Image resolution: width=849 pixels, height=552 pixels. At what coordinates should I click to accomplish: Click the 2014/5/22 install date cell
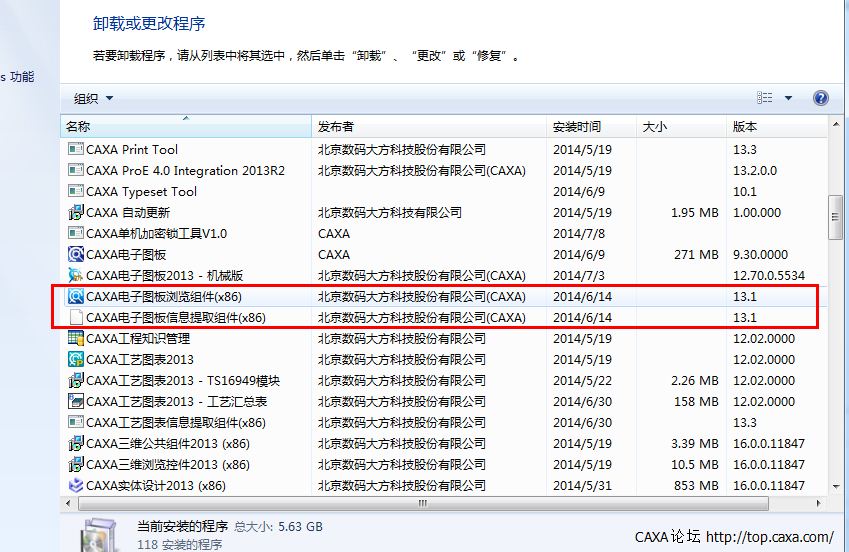coord(583,380)
